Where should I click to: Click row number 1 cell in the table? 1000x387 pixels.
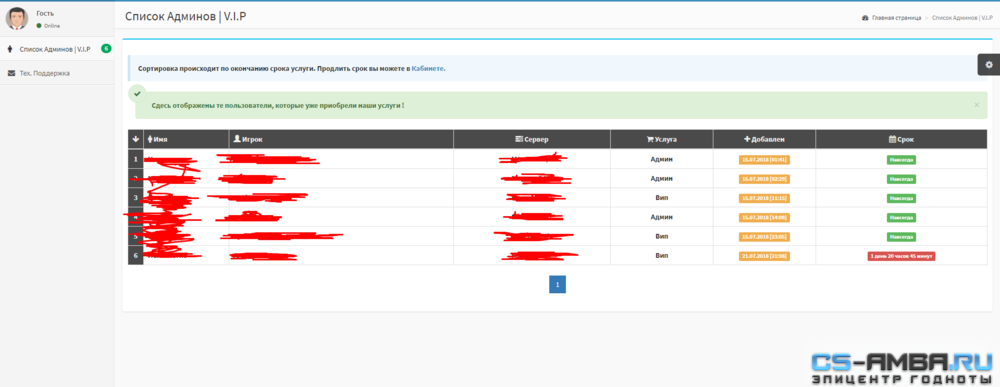[x=136, y=159]
